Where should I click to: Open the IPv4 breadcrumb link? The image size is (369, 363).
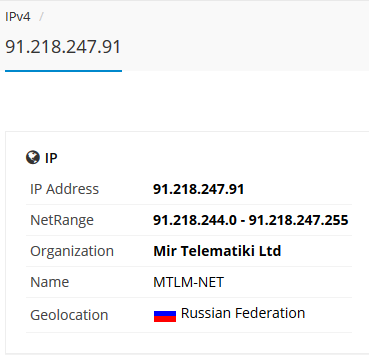coord(18,17)
